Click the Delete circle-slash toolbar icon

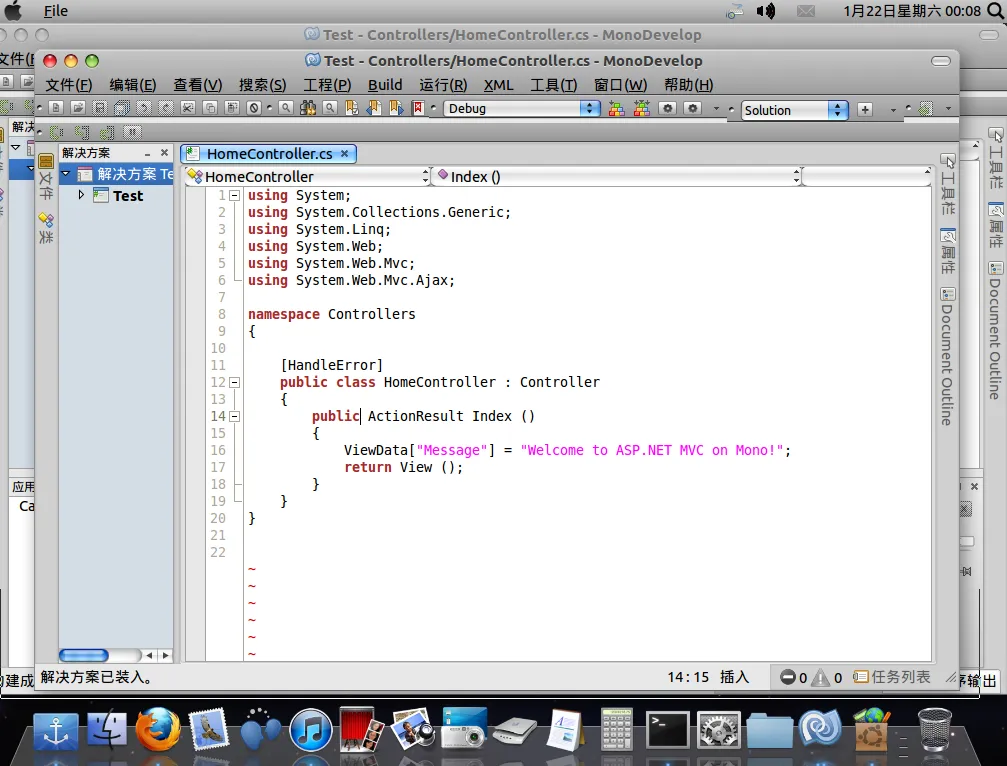point(254,108)
